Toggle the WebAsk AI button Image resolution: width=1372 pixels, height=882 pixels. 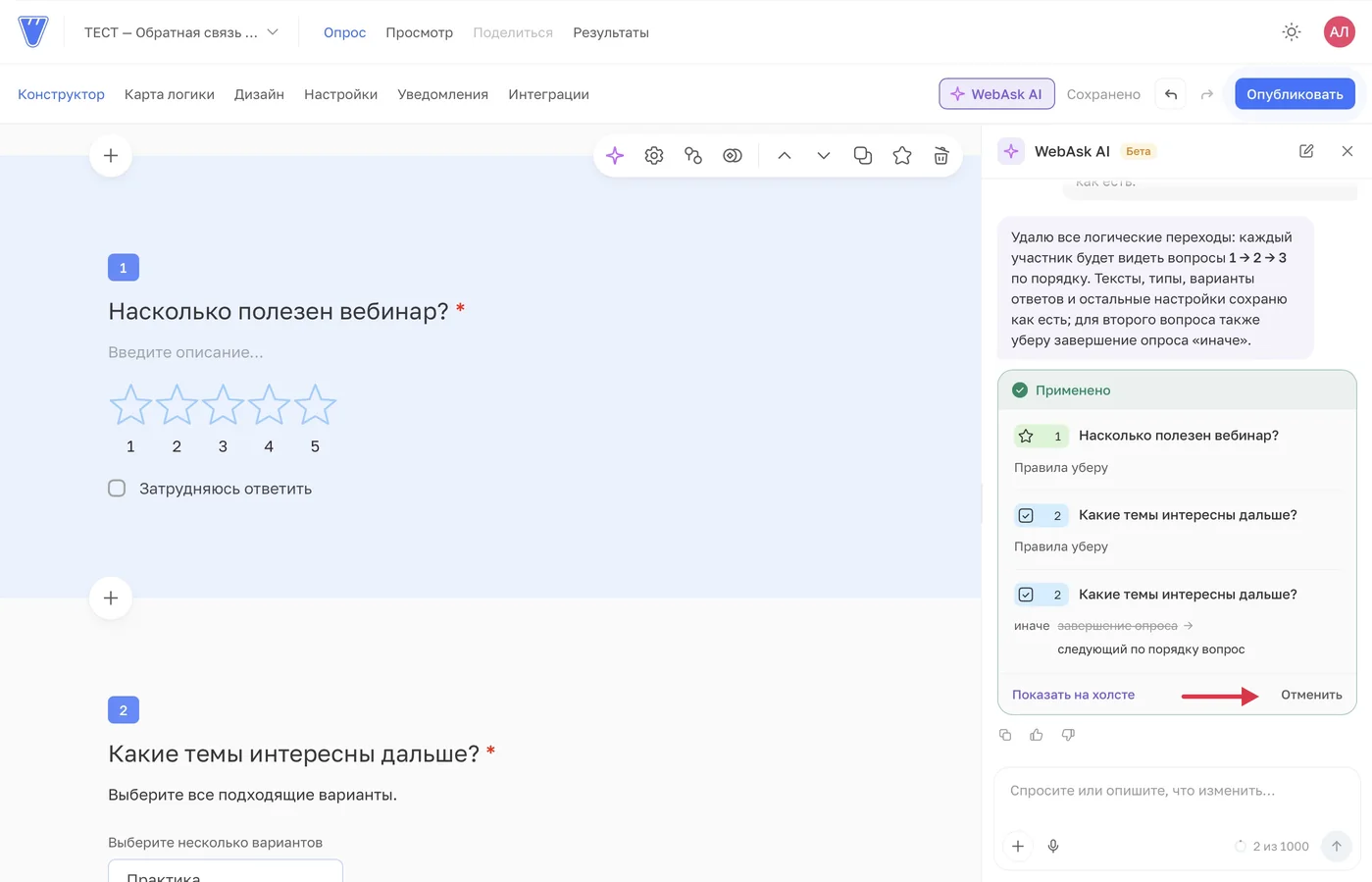(x=996, y=94)
